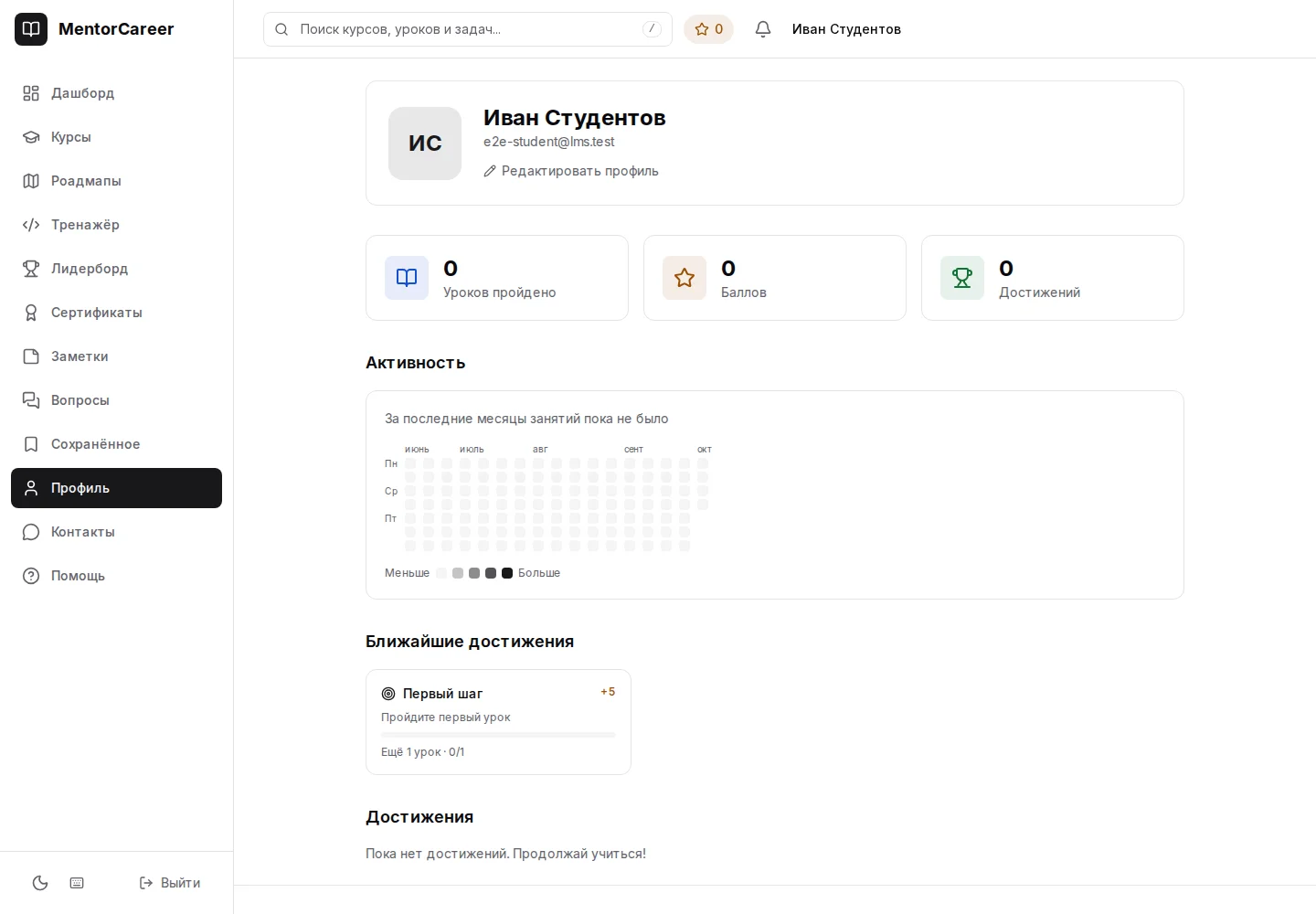
Task: Open the keyboard shortcuts icon
Action: (x=77, y=883)
